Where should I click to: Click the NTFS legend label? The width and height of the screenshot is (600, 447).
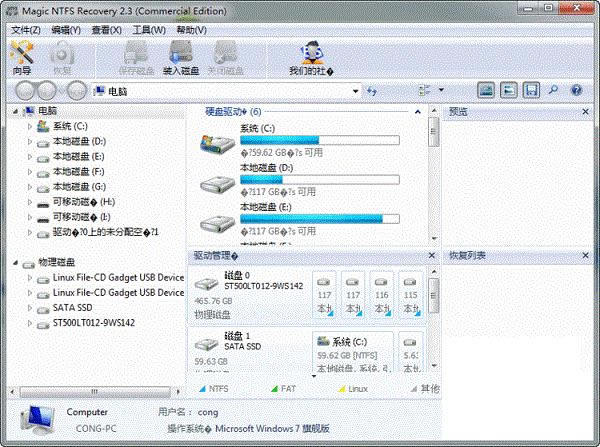pyautogui.click(x=218, y=389)
